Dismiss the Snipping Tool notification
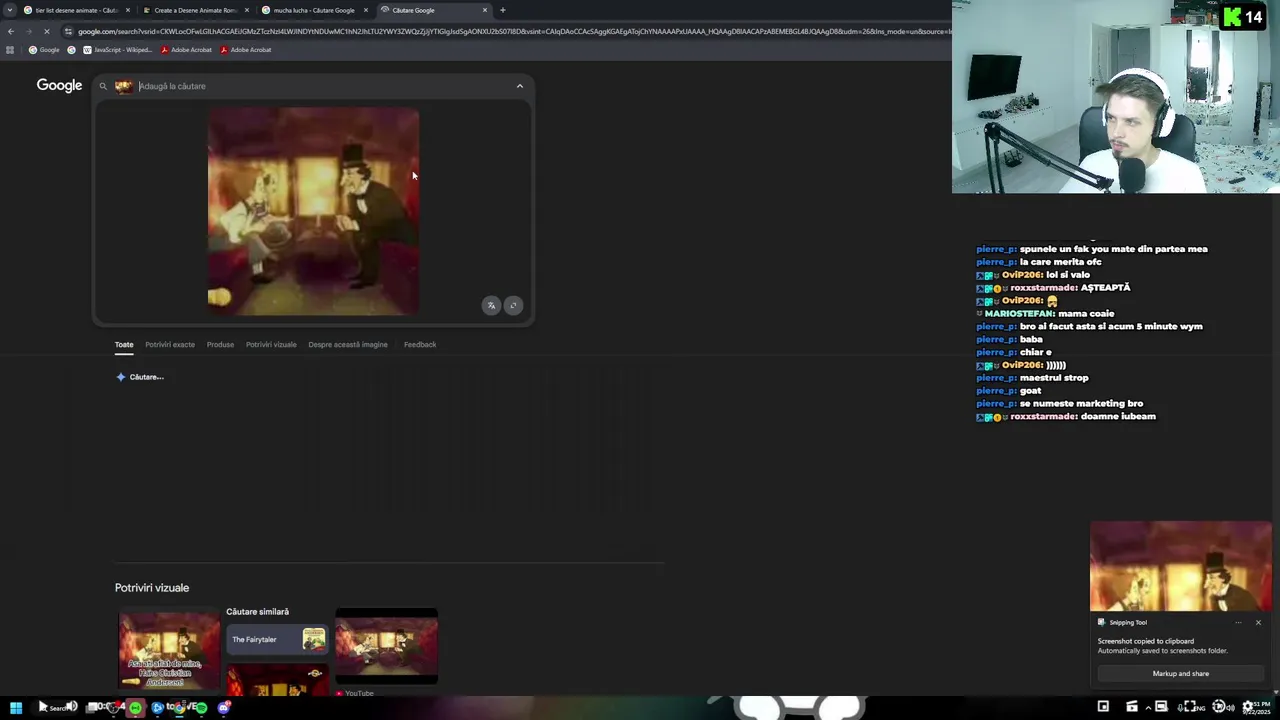This screenshot has width=1280, height=720. 1258,622
